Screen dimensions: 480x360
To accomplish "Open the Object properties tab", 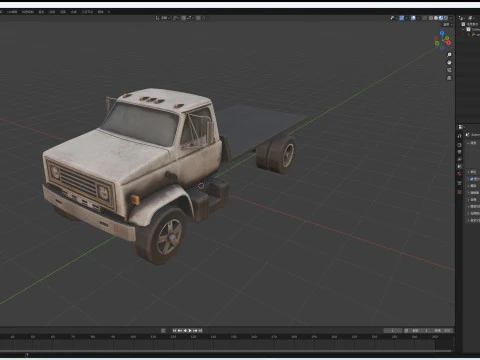I will (x=459, y=183).
